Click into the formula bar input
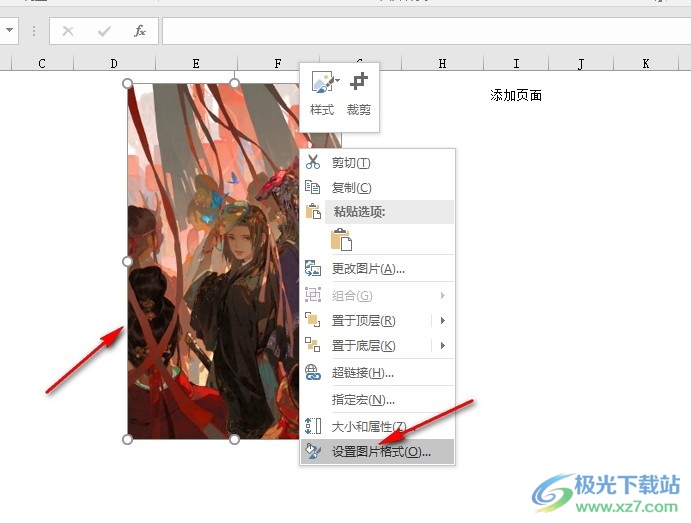This screenshot has height=523, width=691. coord(426,31)
